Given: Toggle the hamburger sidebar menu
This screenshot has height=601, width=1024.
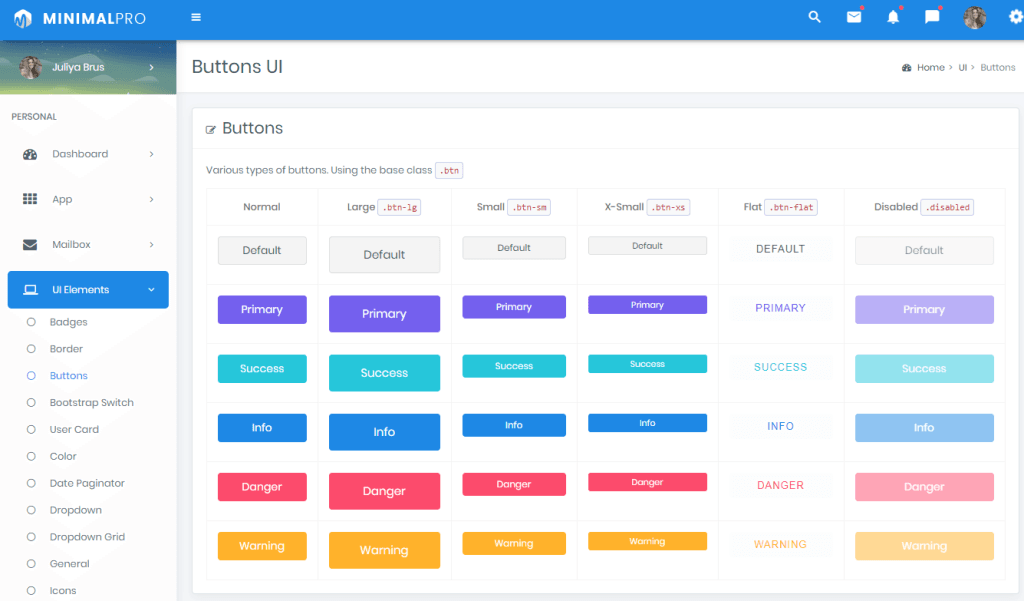Looking at the screenshot, I should coord(196,17).
